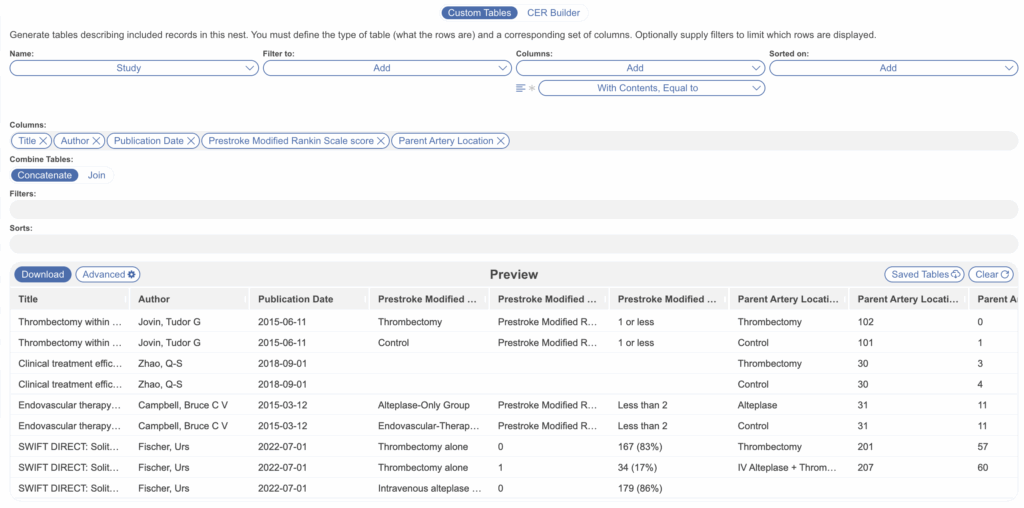Remove the Parent Artery Location chip

tap(501, 141)
